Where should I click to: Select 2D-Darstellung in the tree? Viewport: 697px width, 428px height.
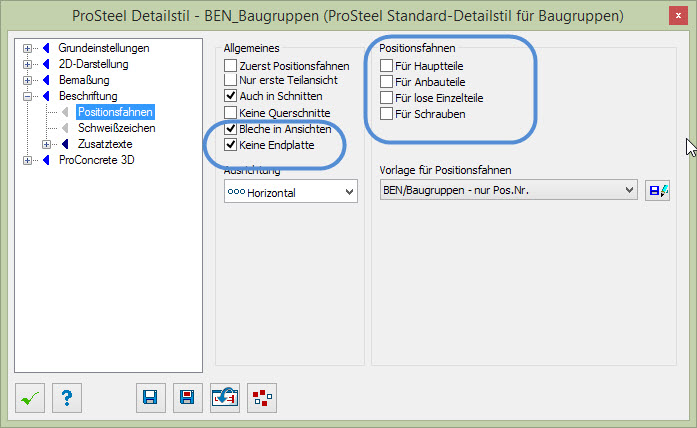coord(94,64)
